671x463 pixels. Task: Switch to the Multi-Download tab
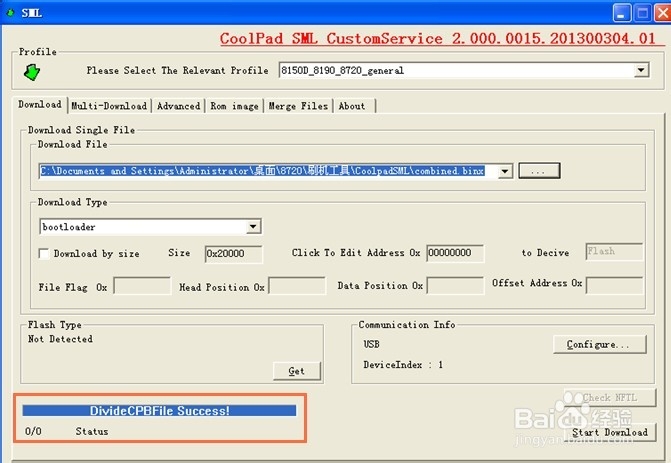pyautogui.click(x=109, y=106)
